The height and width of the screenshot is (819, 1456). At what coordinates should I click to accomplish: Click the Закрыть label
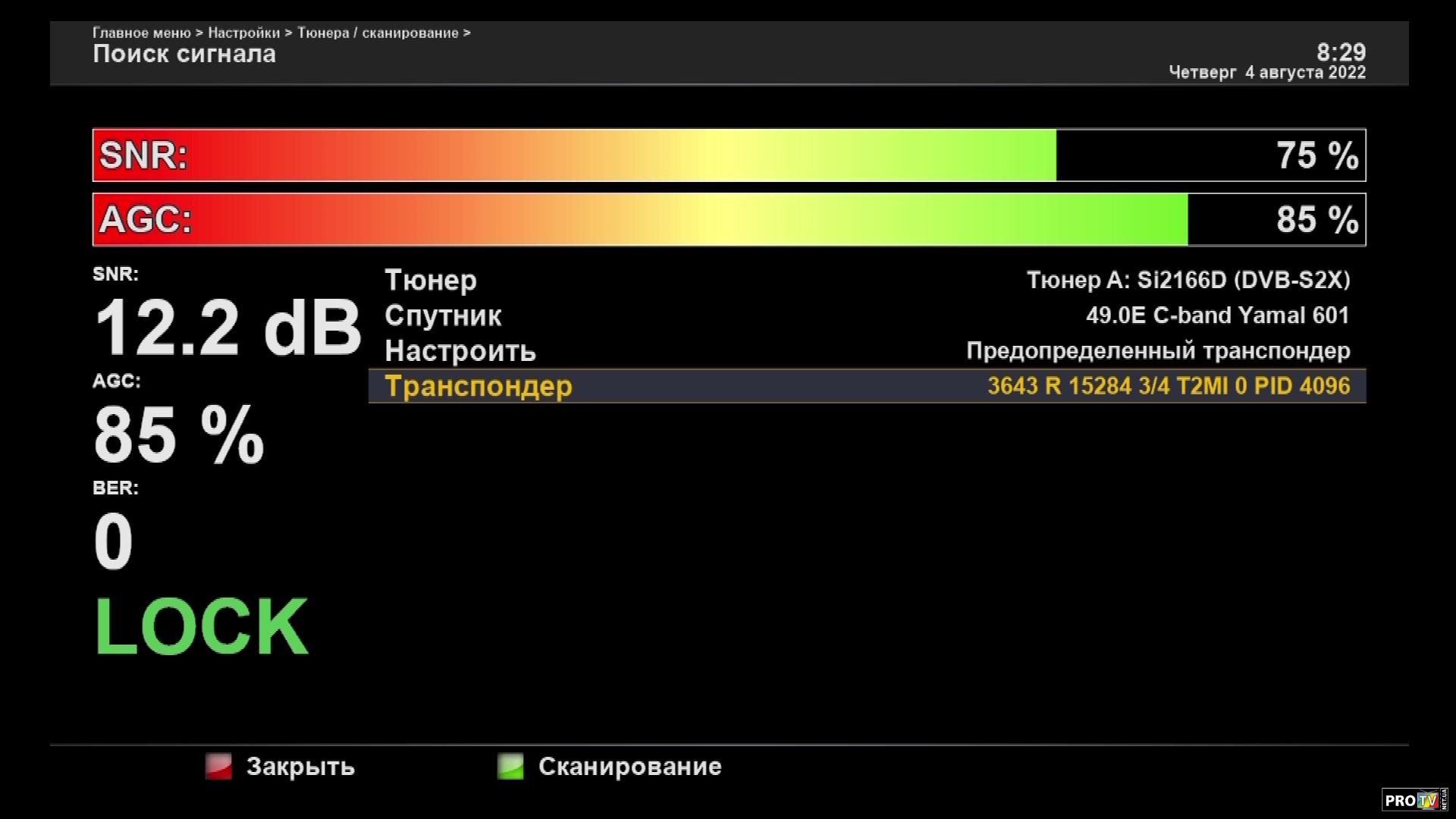pyautogui.click(x=300, y=767)
